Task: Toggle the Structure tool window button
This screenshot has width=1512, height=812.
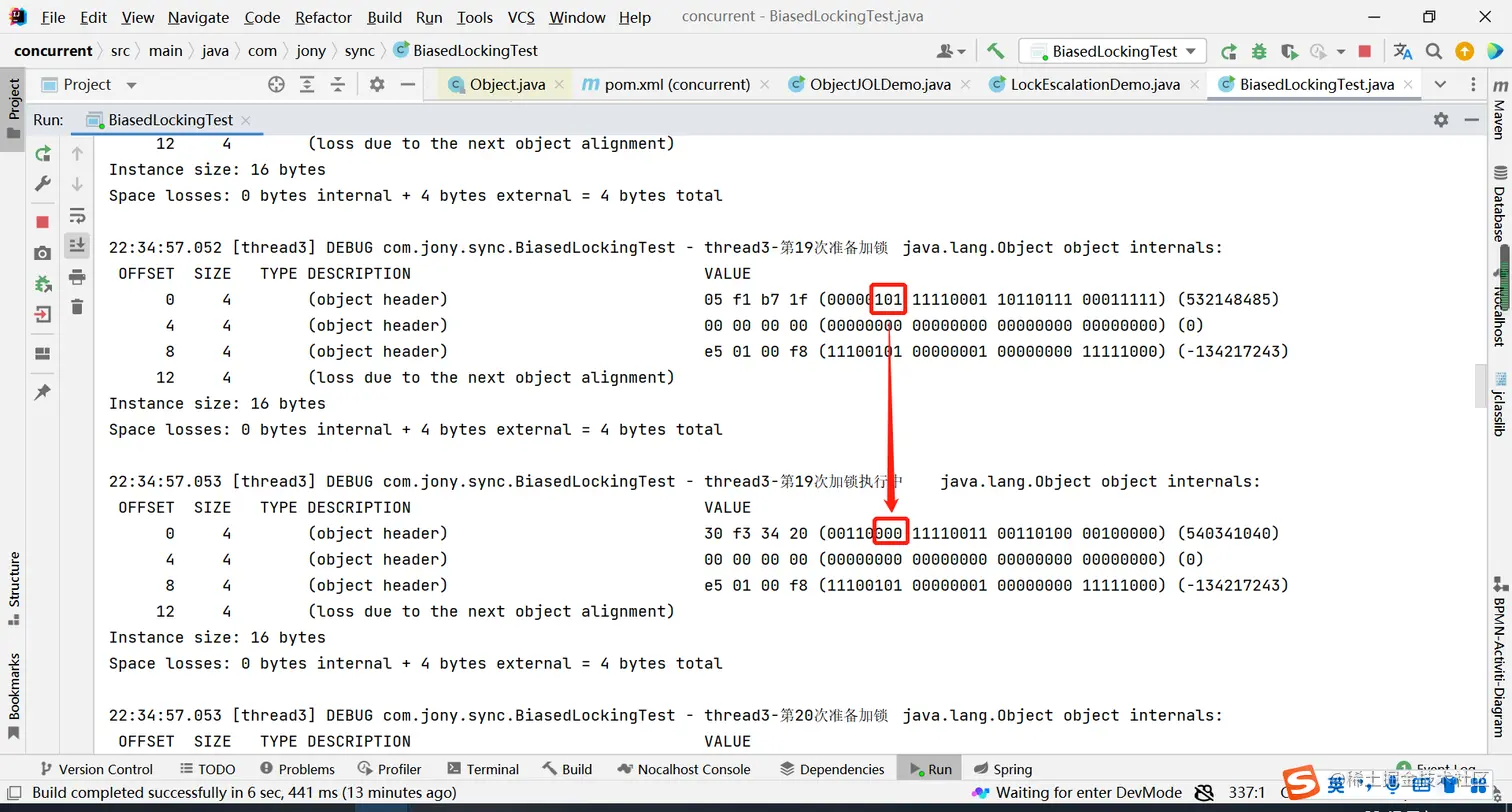Action: (14, 588)
